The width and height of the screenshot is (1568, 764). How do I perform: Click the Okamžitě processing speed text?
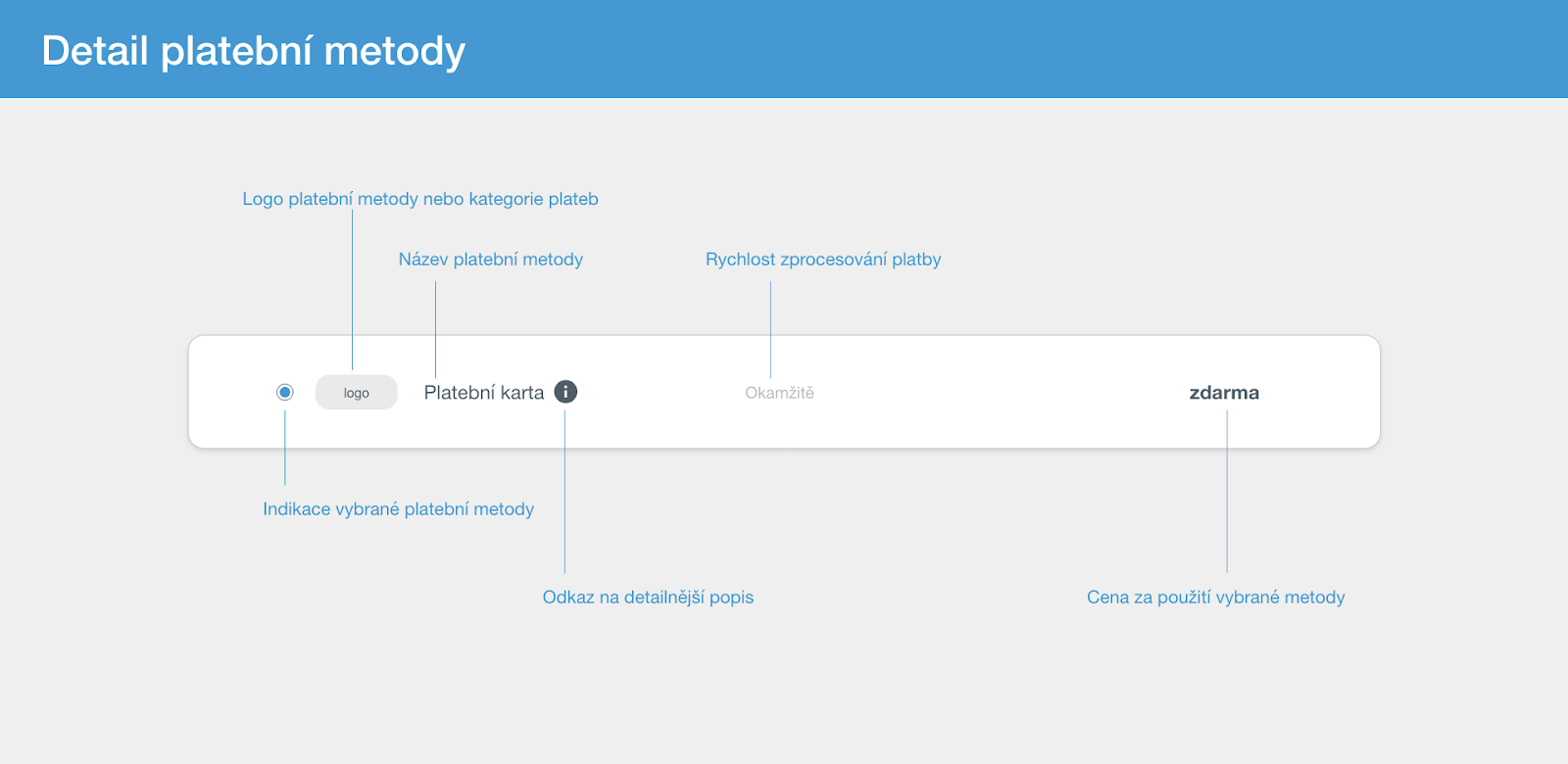coord(779,393)
